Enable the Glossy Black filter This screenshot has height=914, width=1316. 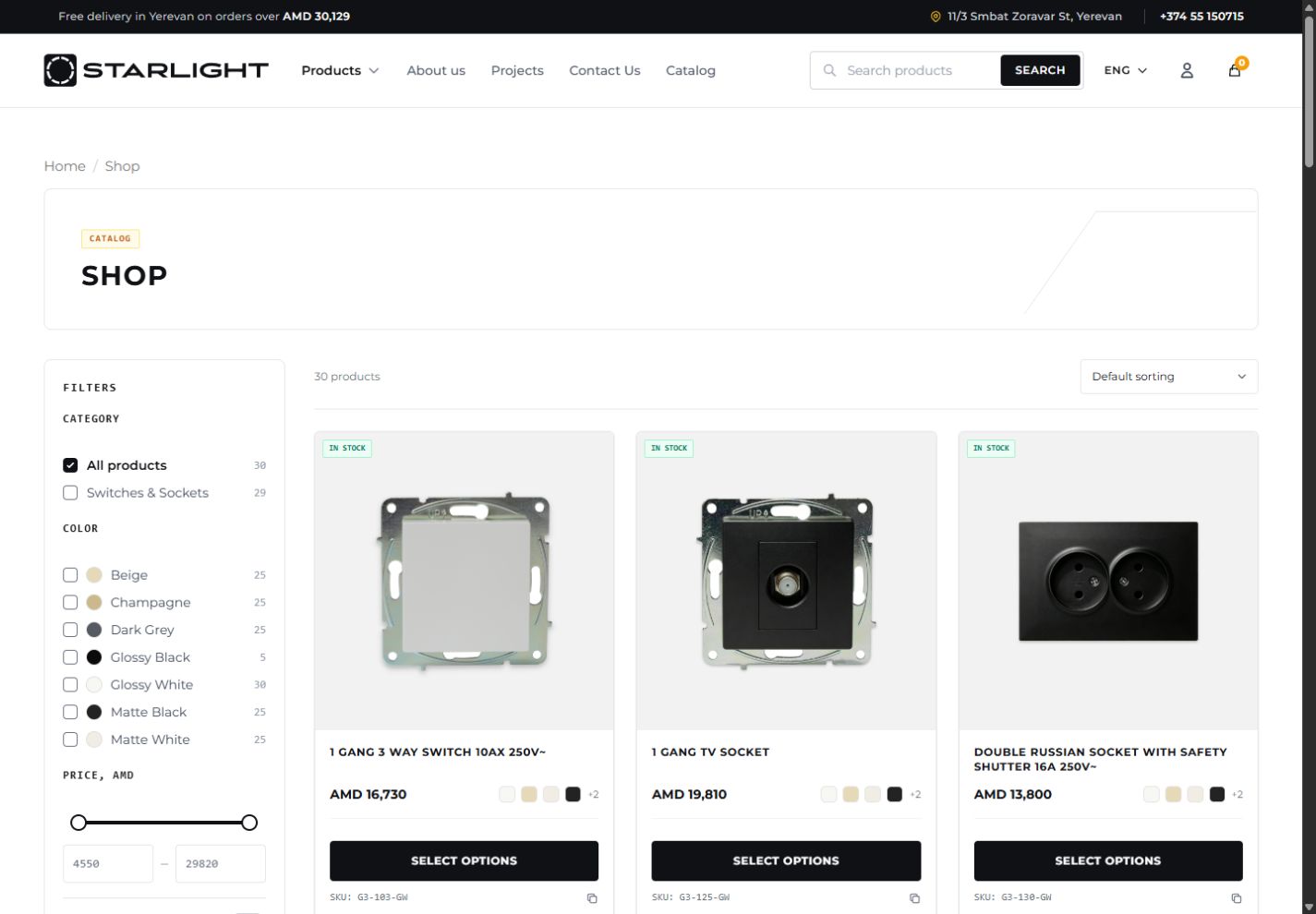pyautogui.click(x=70, y=657)
